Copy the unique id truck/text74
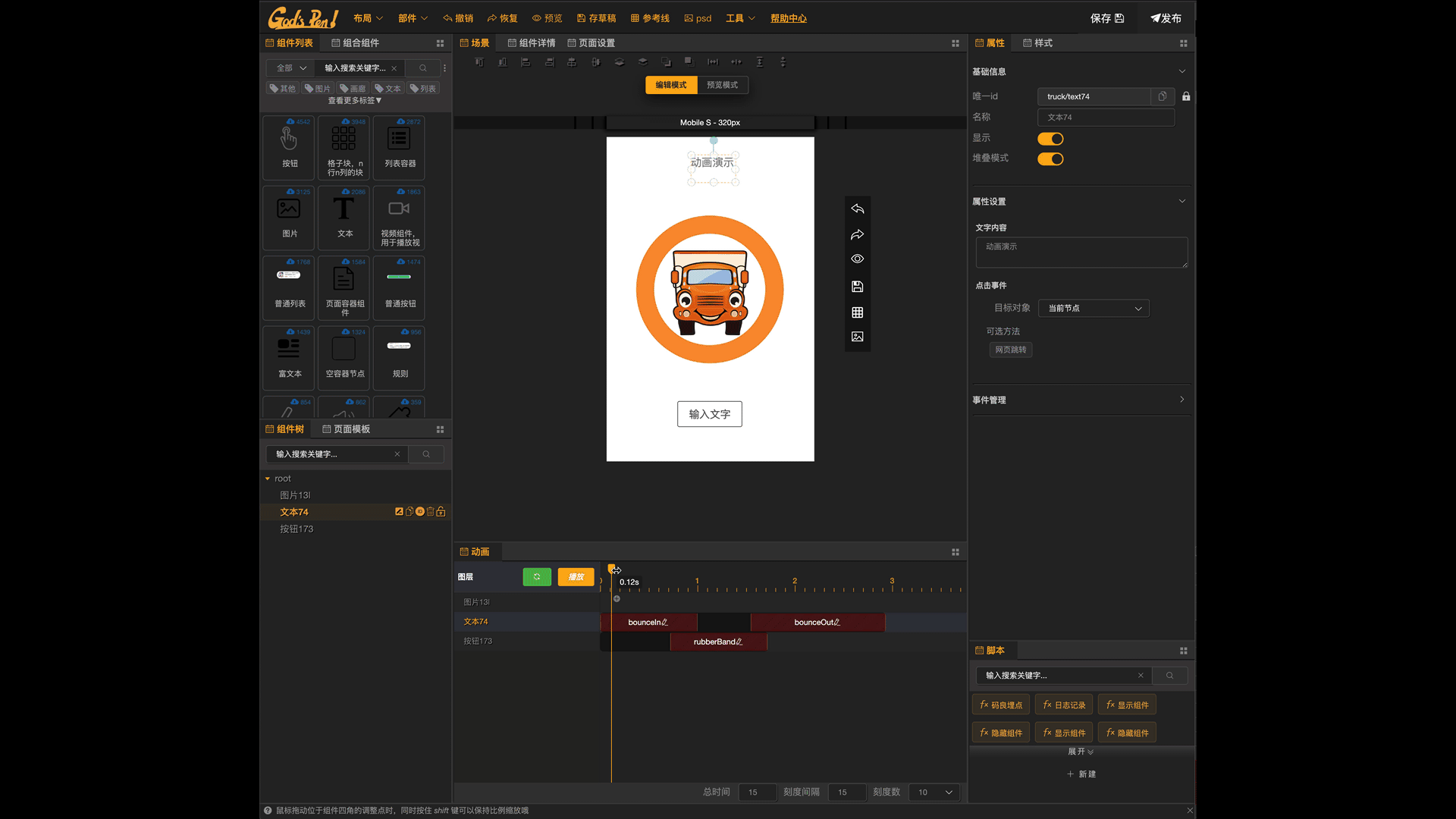This screenshot has height=819, width=1456. tap(1162, 96)
